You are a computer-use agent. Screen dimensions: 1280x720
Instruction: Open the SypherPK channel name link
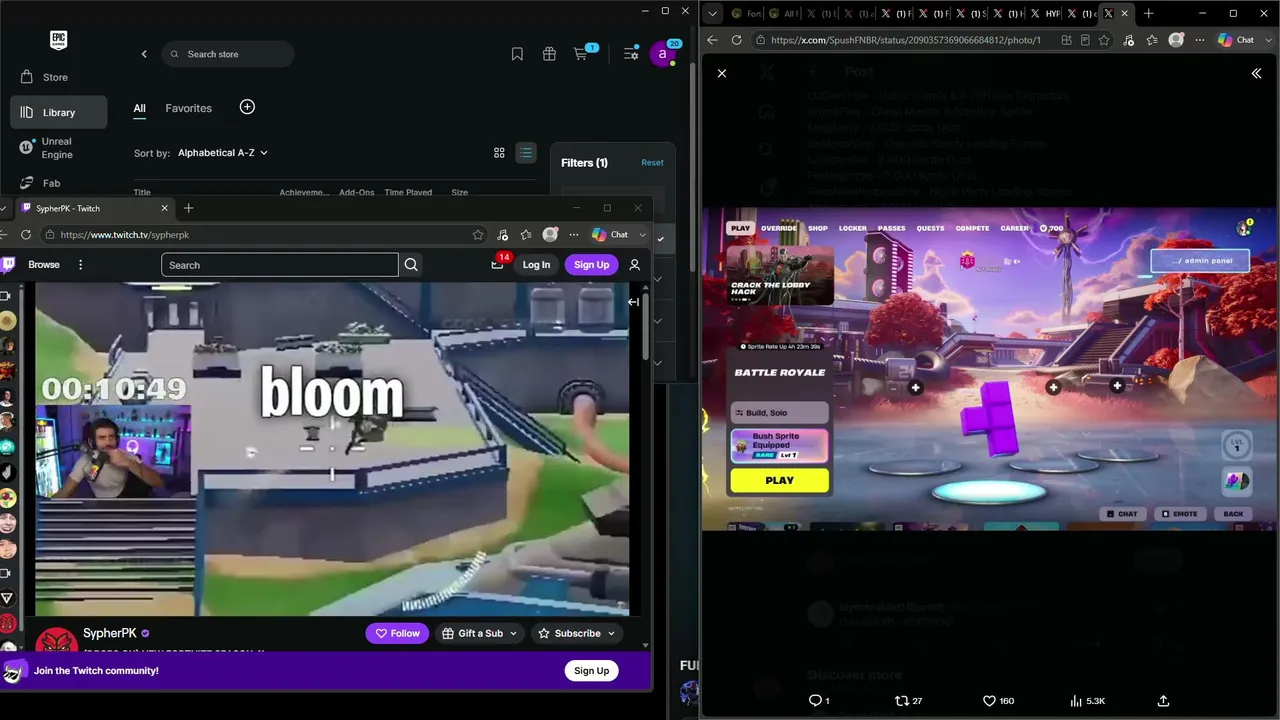point(110,633)
